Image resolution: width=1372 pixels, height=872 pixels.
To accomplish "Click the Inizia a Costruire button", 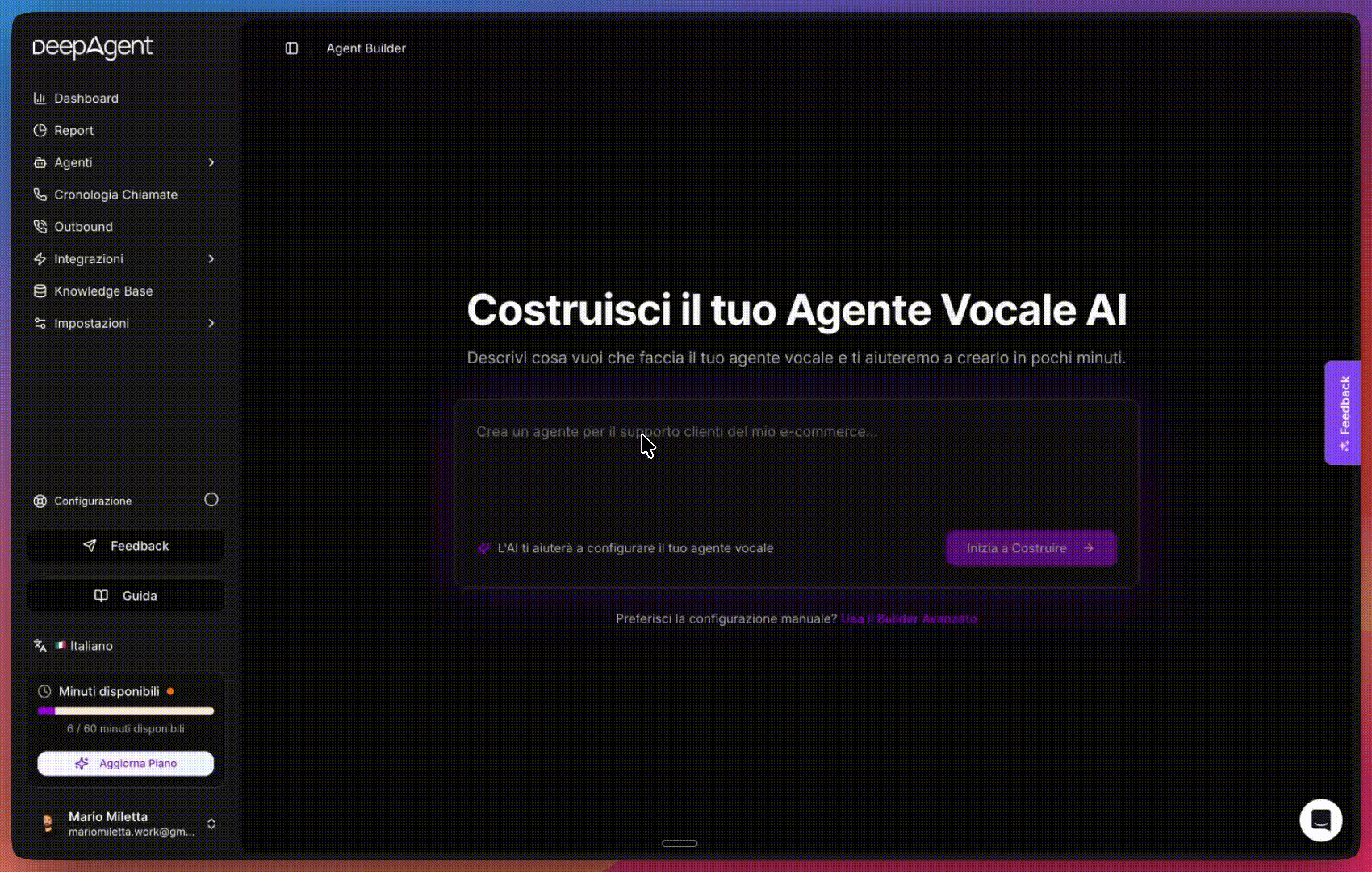I will 1031,547.
